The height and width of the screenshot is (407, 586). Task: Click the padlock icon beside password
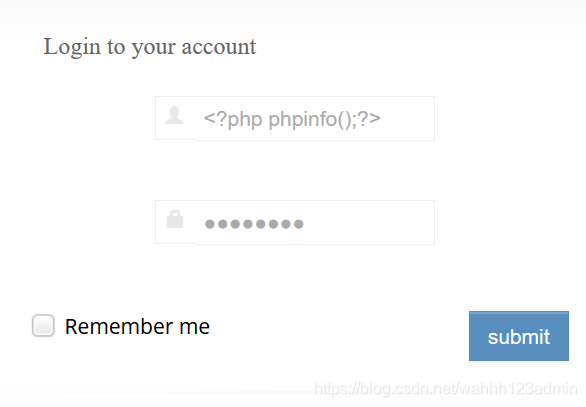click(175, 219)
